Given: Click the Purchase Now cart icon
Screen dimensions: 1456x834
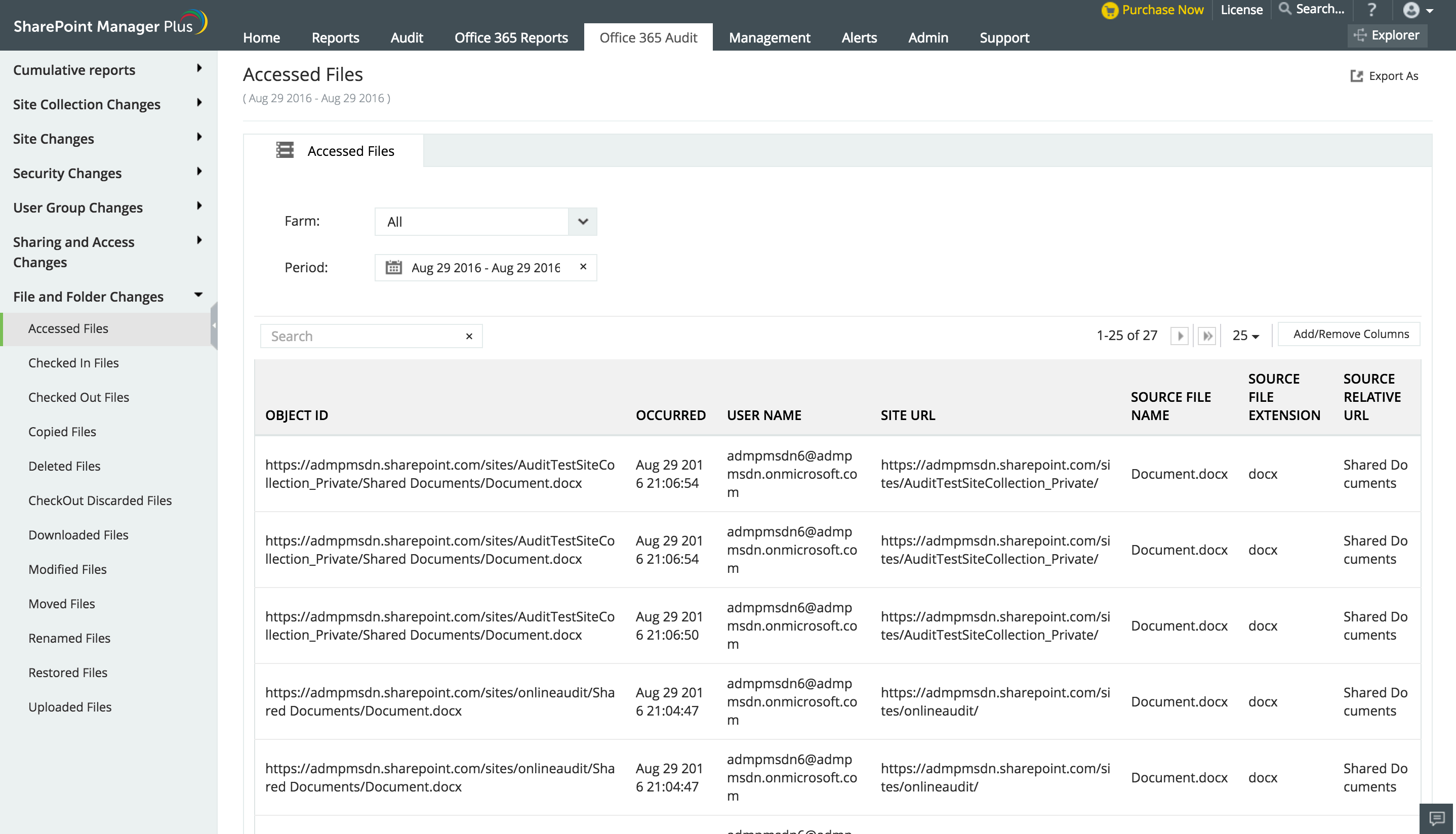Looking at the screenshot, I should [x=1109, y=10].
